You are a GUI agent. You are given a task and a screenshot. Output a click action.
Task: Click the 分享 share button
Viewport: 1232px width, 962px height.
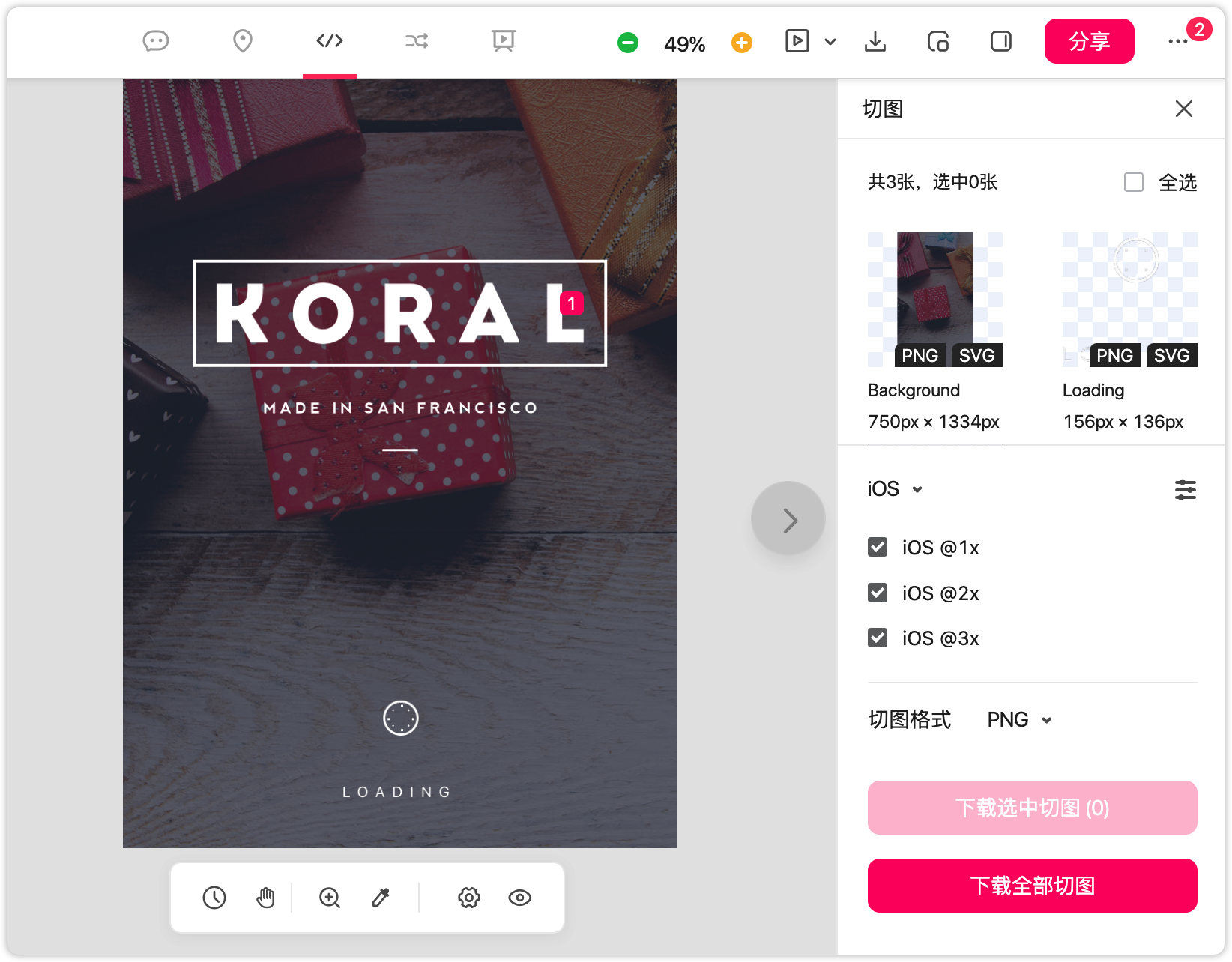click(x=1089, y=41)
